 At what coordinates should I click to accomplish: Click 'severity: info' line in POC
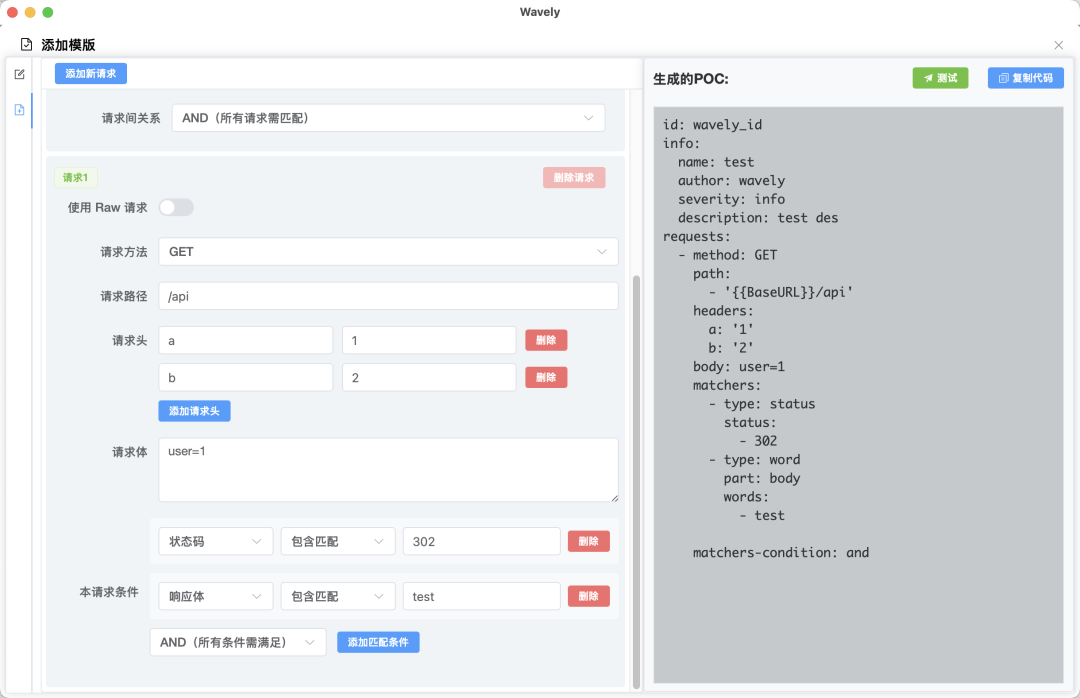(731, 199)
